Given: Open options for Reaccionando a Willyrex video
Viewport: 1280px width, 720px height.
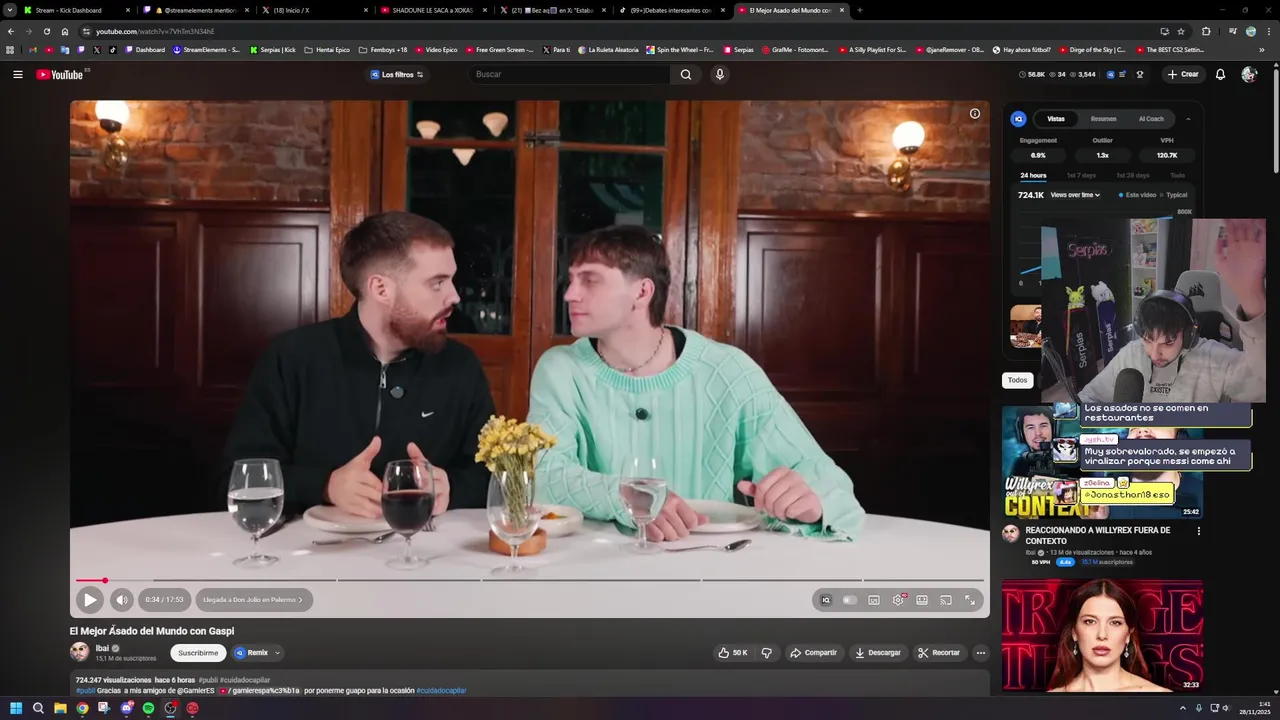Looking at the screenshot, I should (1199, 531).
